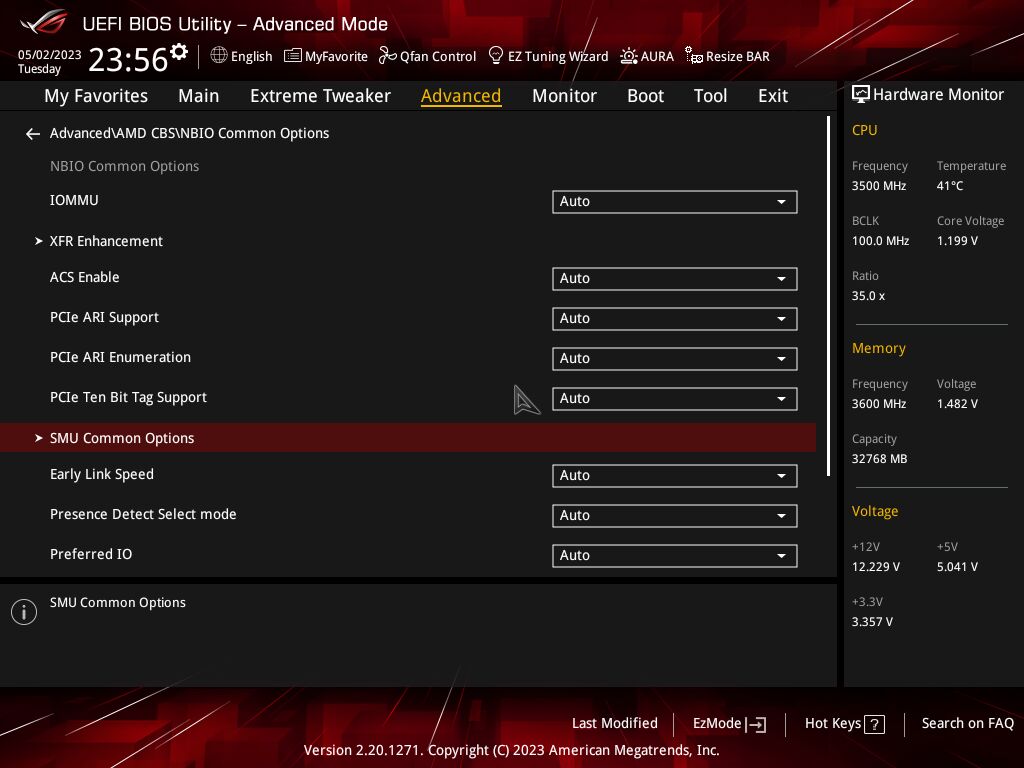
Task: Click the +3.3V value 3.357 V
Action: coord(872,622)
